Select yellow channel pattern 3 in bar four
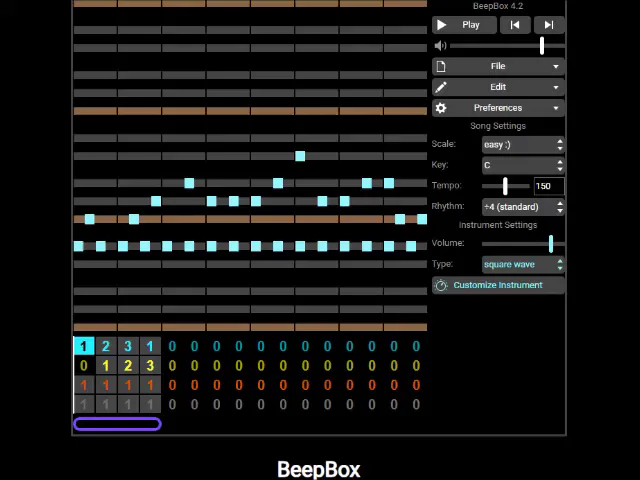This screenshot has height=480, width=640. click(150, 366)
